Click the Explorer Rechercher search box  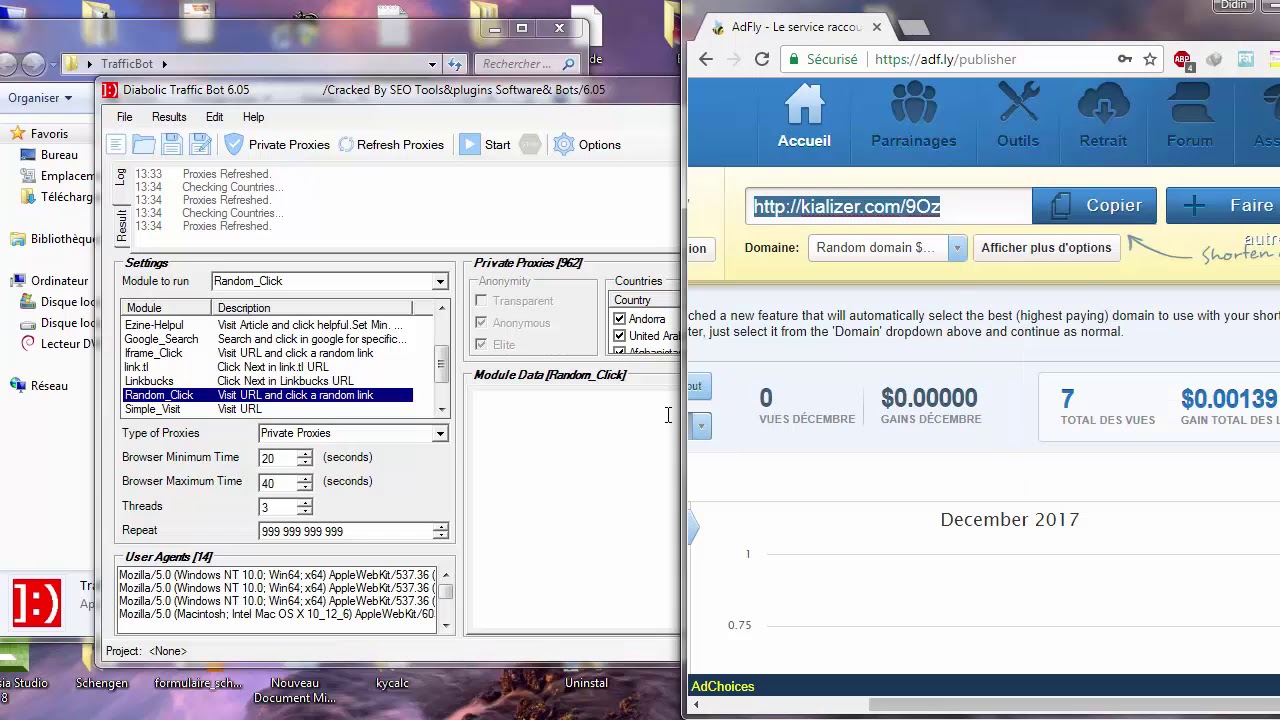(528, 64)
